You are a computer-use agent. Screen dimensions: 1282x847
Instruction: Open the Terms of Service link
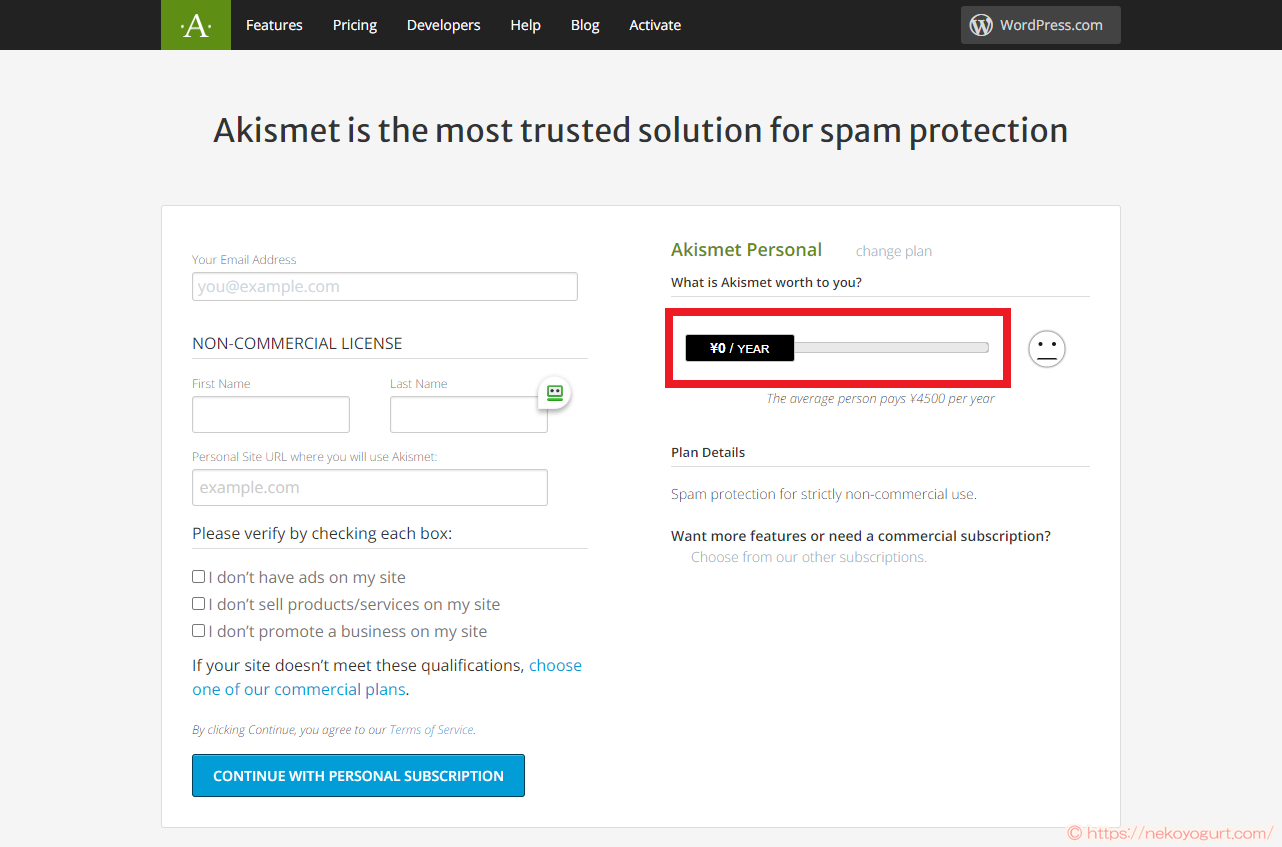click(x=431, y=730)
